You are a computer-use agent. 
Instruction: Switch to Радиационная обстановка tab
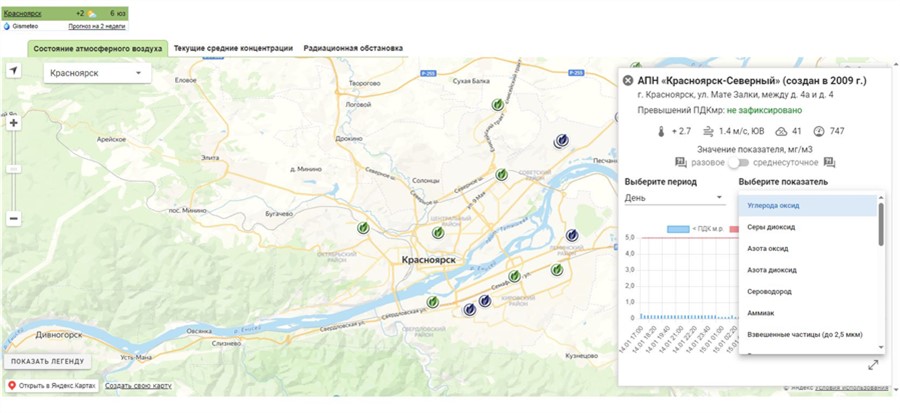pos(353,49)
